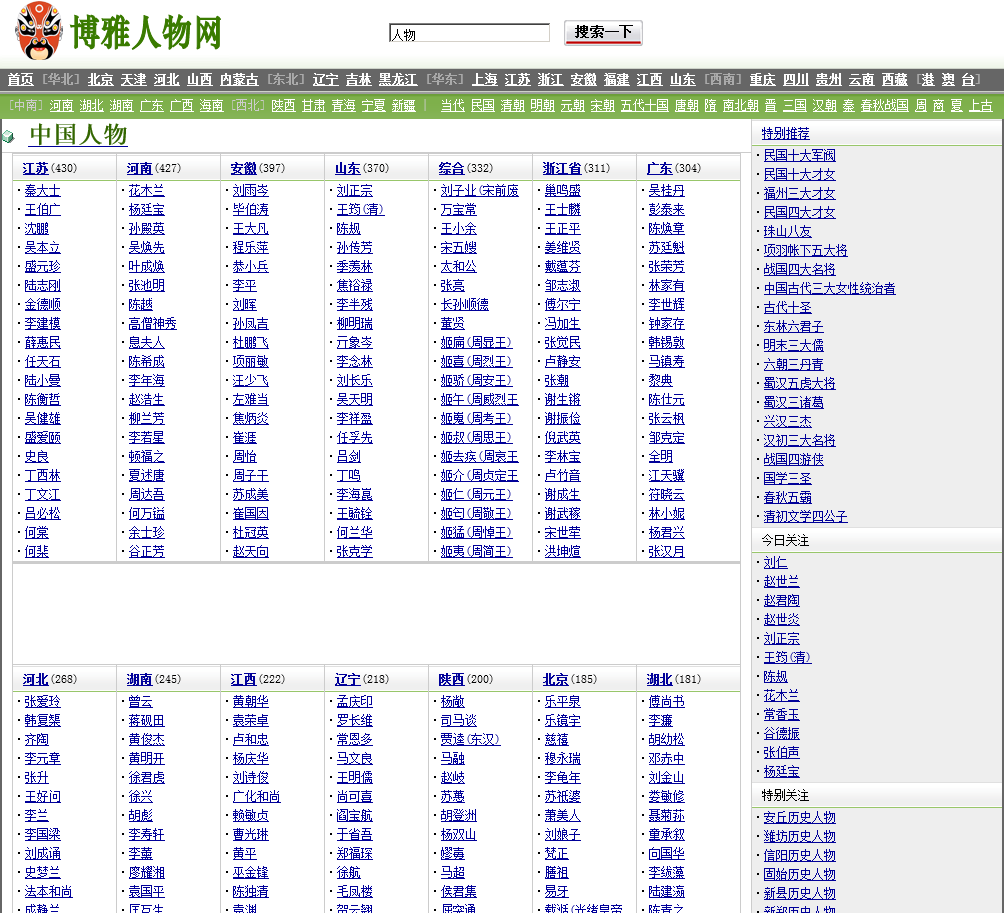Open 黑龙江 in the navigation bar
This screenshot has width=1004, height=913.
tap(398, 79)
